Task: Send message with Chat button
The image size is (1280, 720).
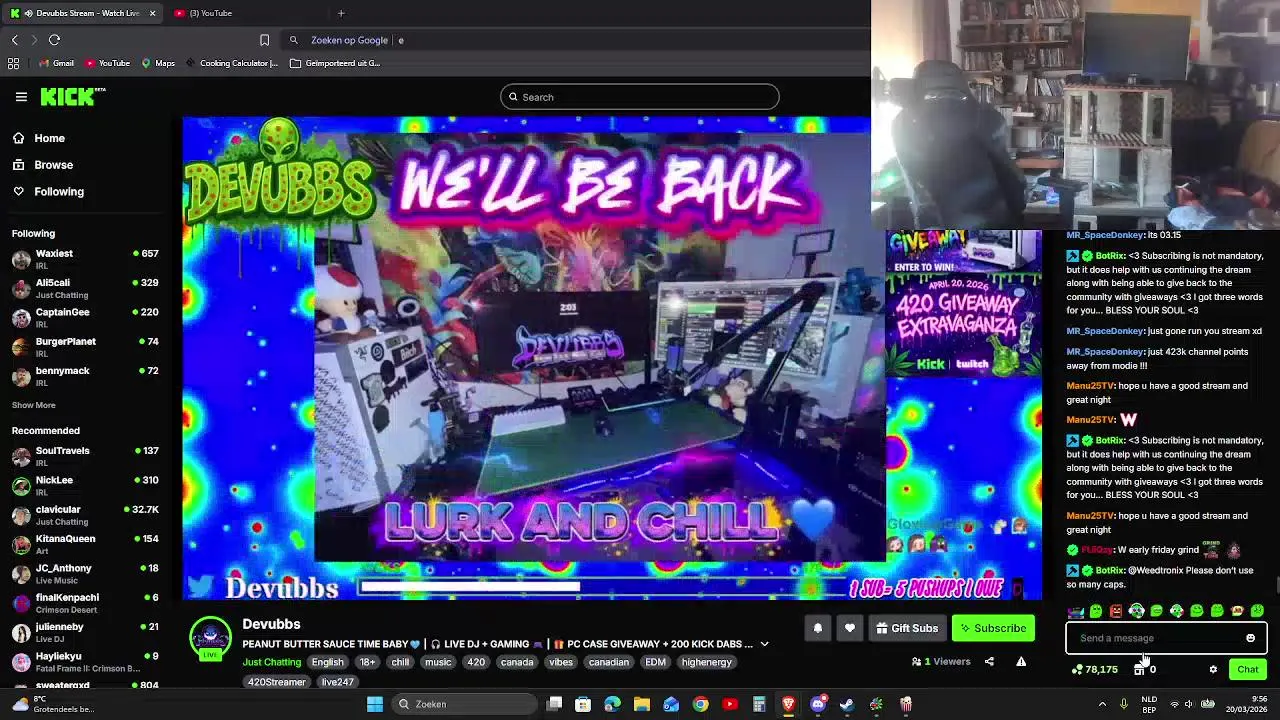Action: pos(1248,670)
